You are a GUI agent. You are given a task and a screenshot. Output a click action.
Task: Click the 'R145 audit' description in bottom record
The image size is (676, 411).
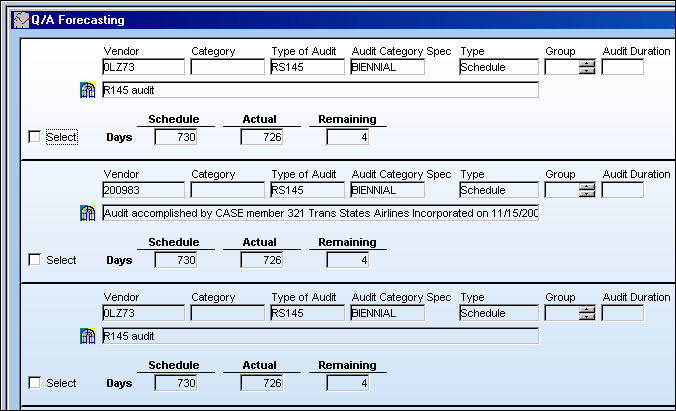pyautogui.click(x=321, y=336)
